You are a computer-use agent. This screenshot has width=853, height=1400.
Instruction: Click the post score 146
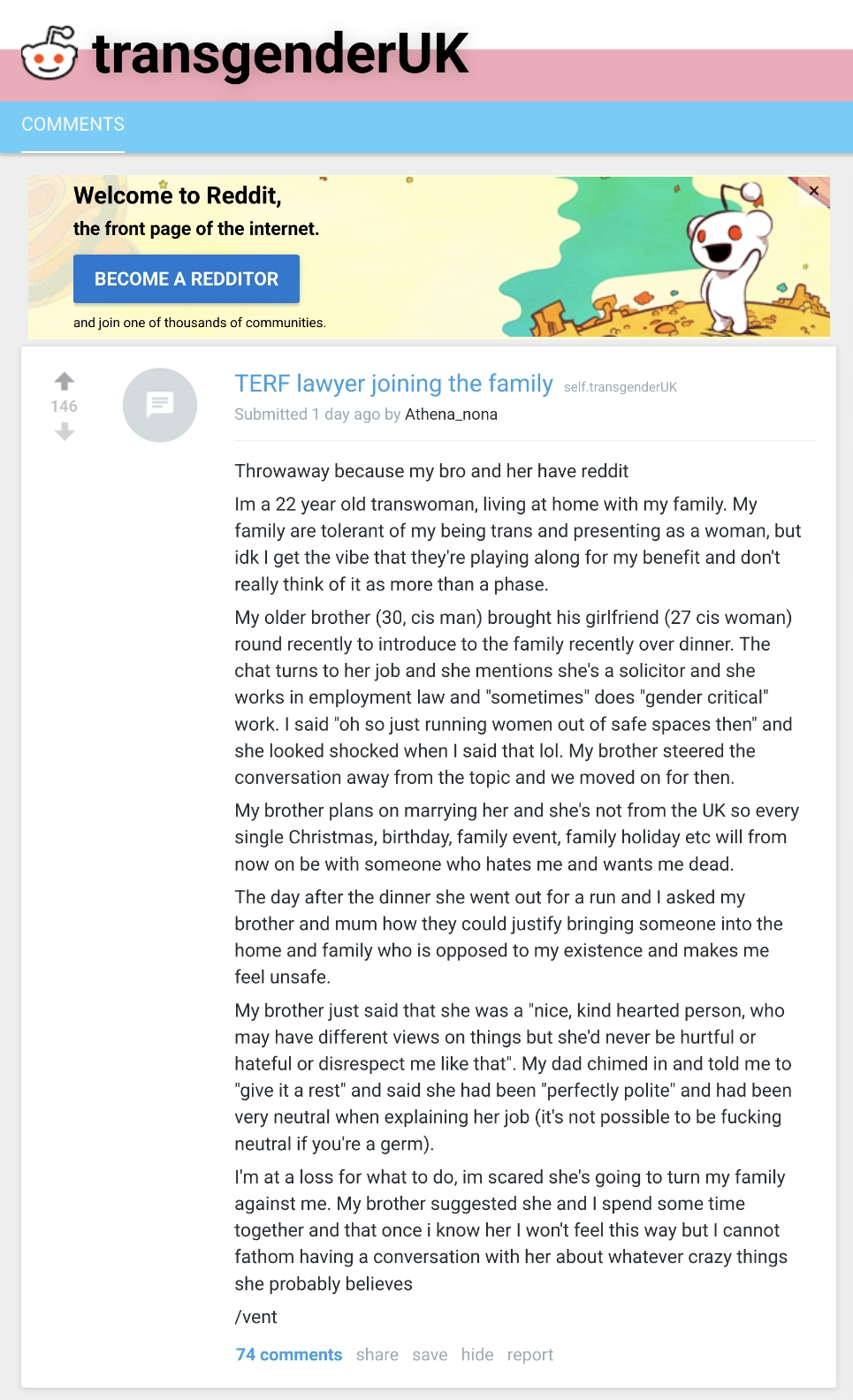click(x=65, y=407)
